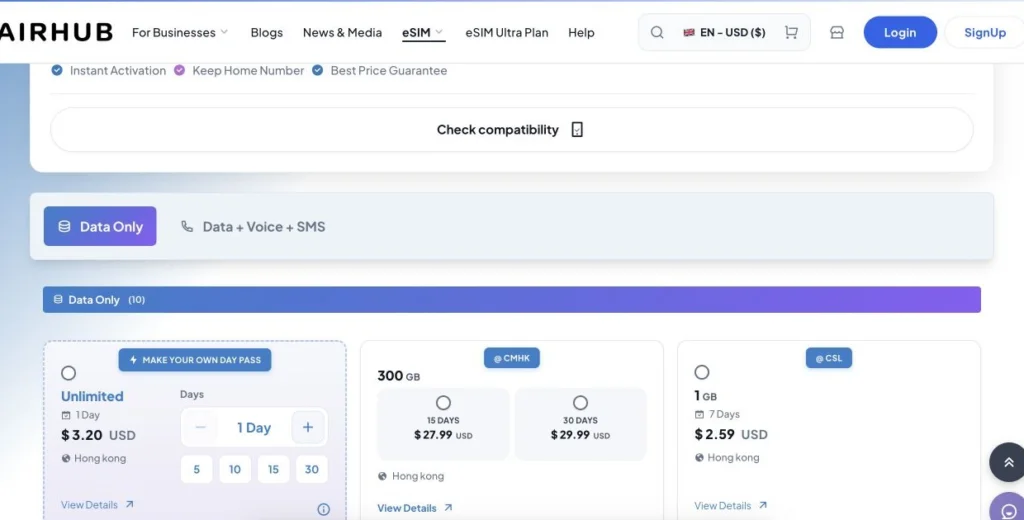1024x520 pixels.
Task: Select the Unlimited day pass radio button
Action: pos(69,373)
